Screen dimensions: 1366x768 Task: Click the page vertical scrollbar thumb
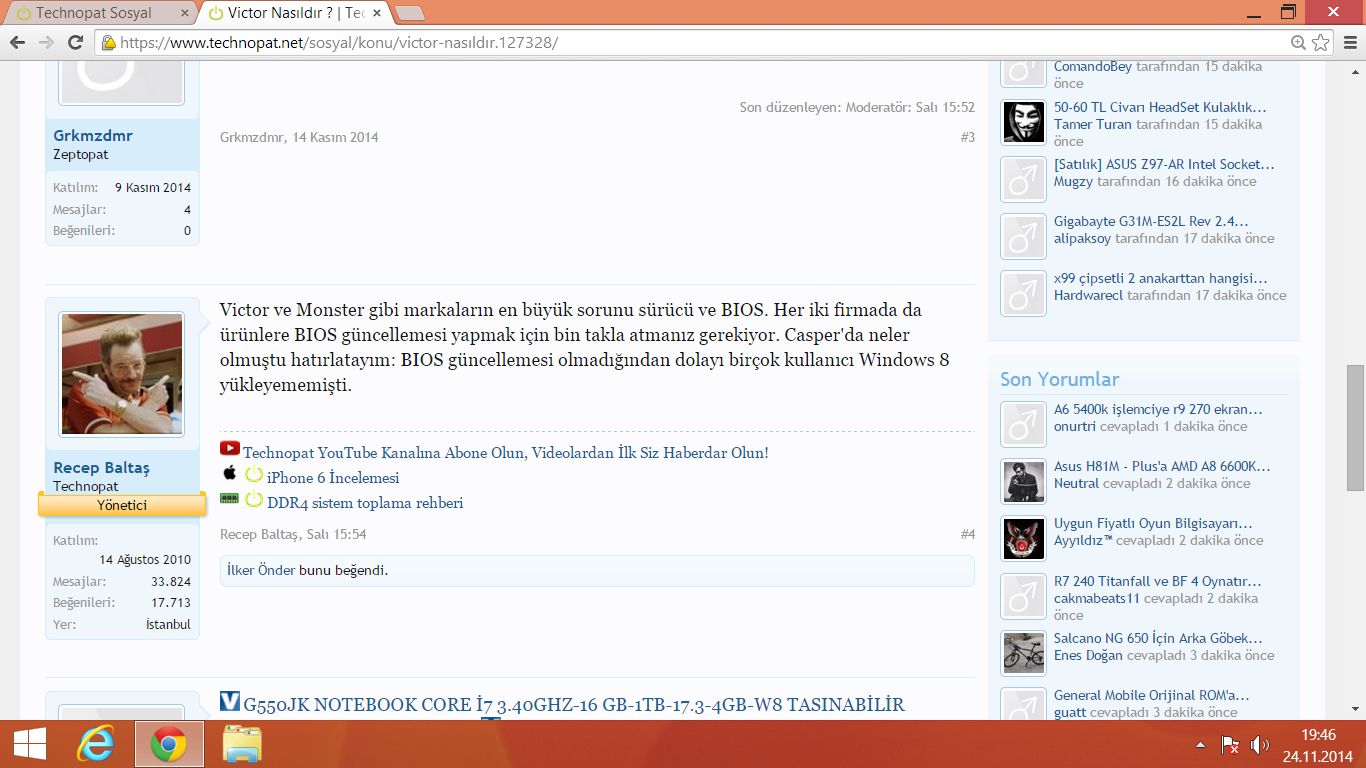click(x=1355, y=426)
